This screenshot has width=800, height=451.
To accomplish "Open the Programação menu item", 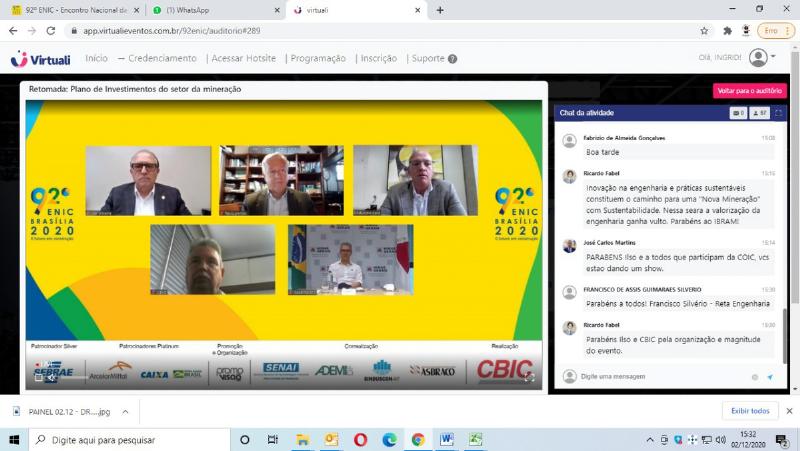I will [x=318, y=58].
